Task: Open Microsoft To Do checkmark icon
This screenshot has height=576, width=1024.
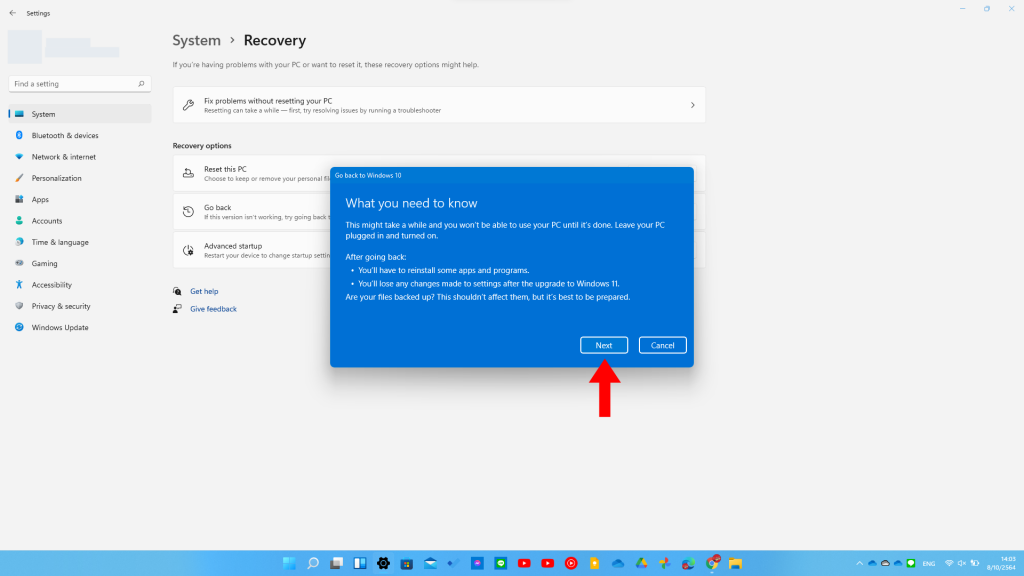Action: click(454, 563)
